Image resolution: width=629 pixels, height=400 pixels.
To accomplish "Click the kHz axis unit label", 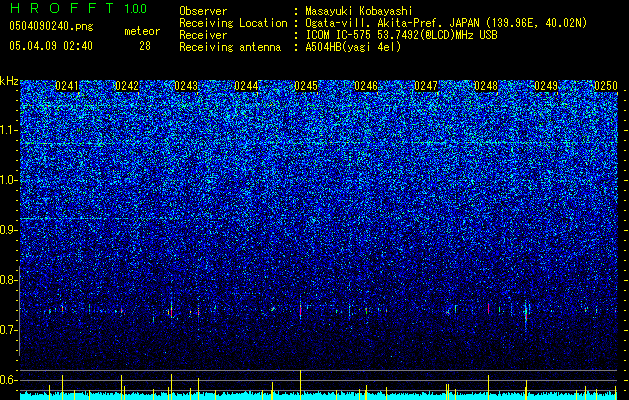I will click(9, 81).
